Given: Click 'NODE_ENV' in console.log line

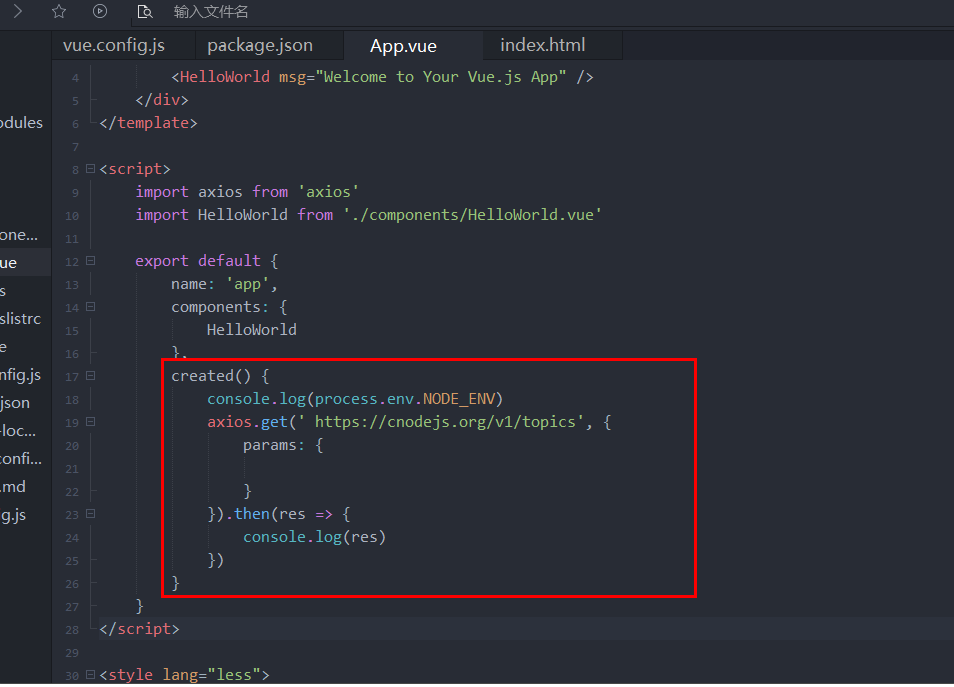Looking at the screenshot, I should tap(459, 399).
